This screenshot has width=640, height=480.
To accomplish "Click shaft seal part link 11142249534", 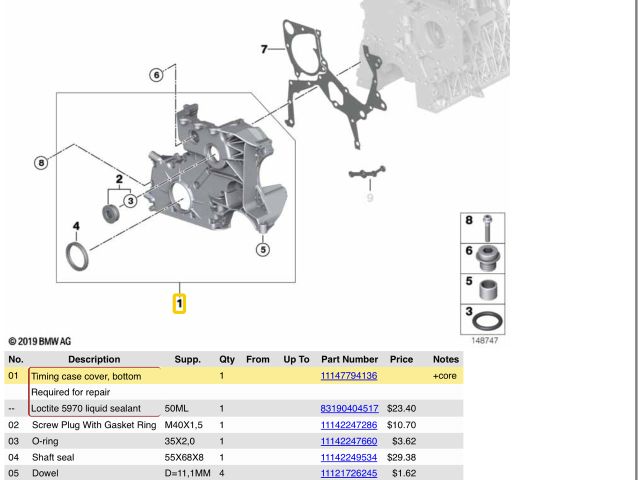I will 348,457.
